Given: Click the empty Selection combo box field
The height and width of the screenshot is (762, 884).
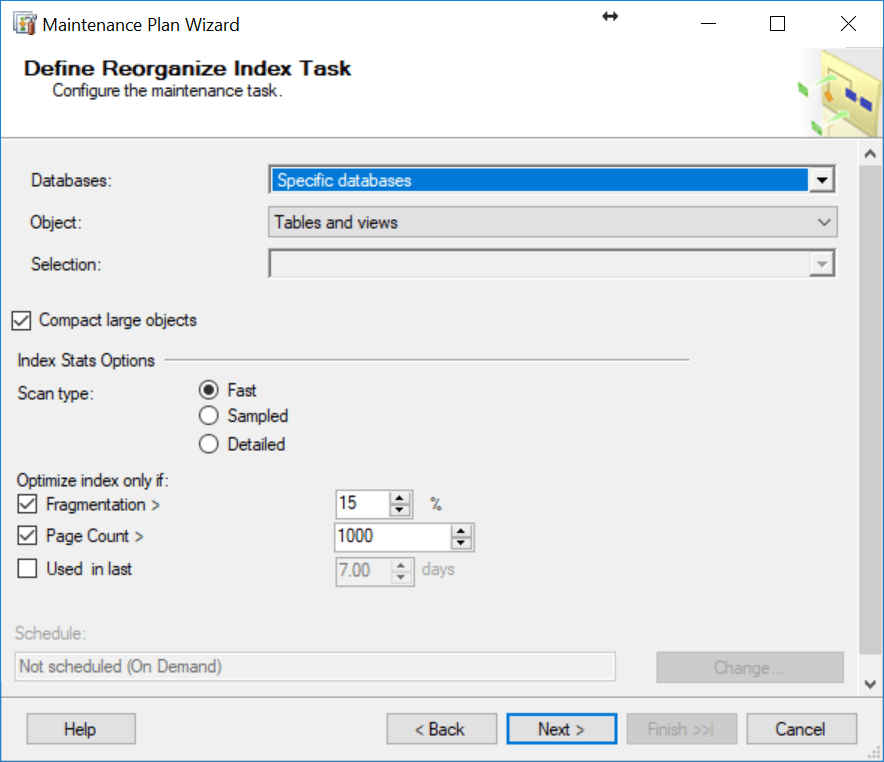Looking at the screenshot, I should [540, 264].
